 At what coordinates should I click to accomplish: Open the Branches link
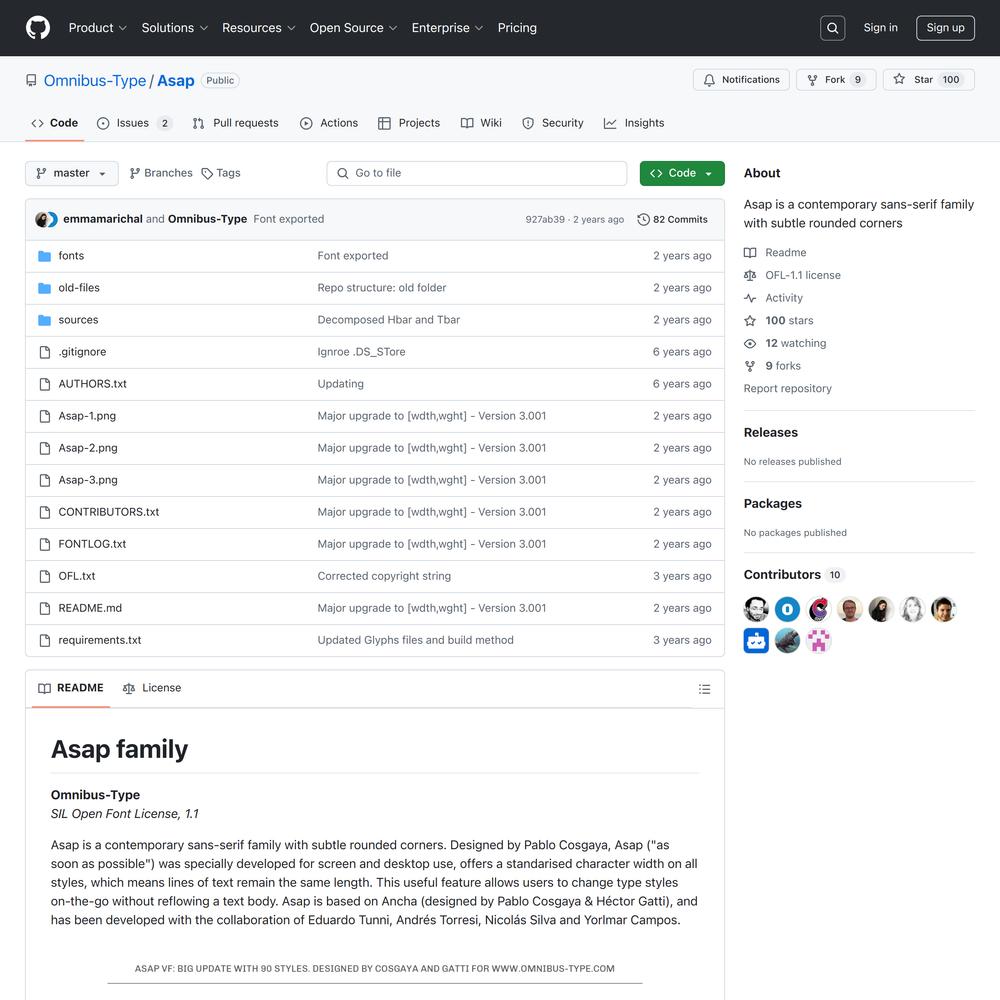click(x=161, y=173)
